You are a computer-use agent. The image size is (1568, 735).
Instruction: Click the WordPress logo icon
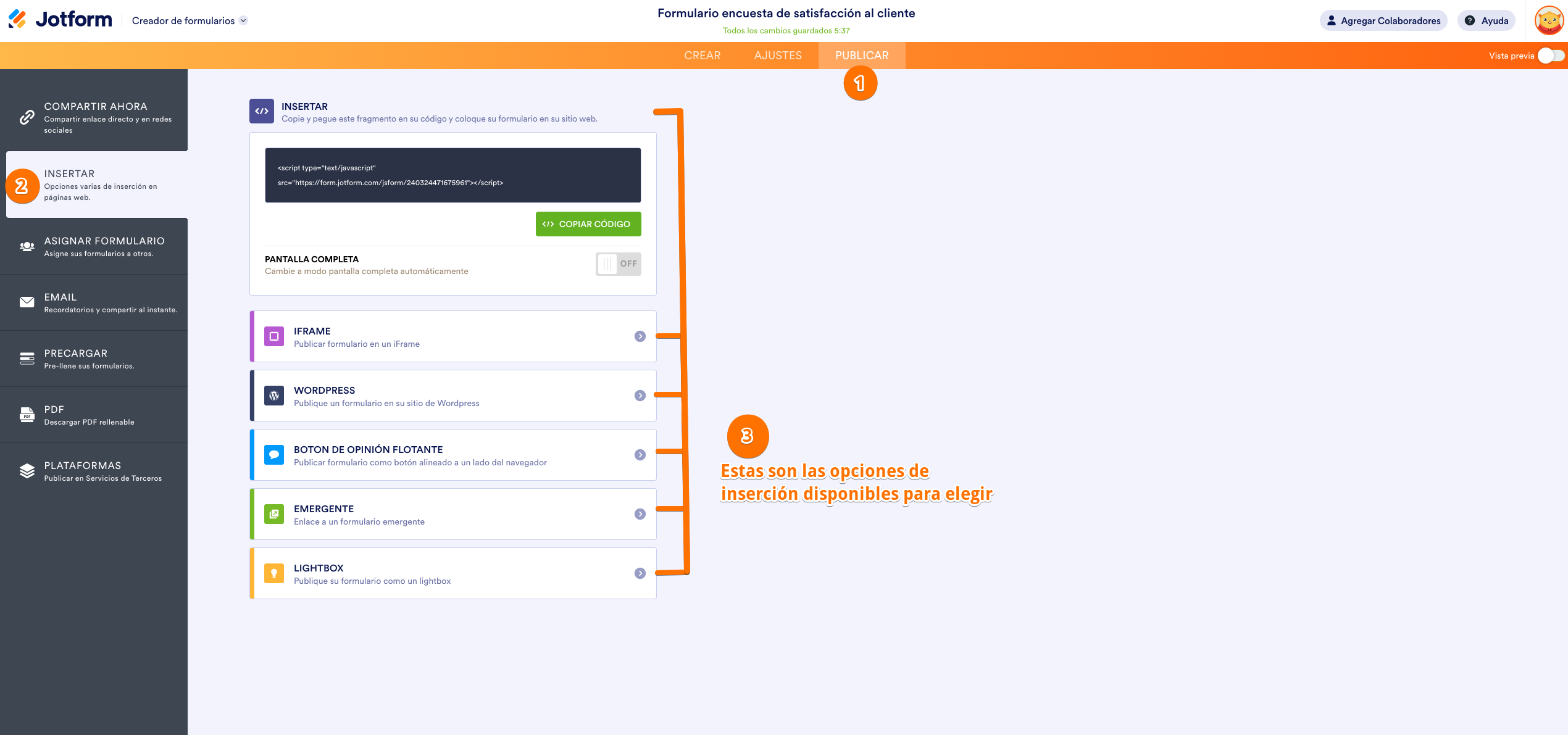[x=274, y=396]
